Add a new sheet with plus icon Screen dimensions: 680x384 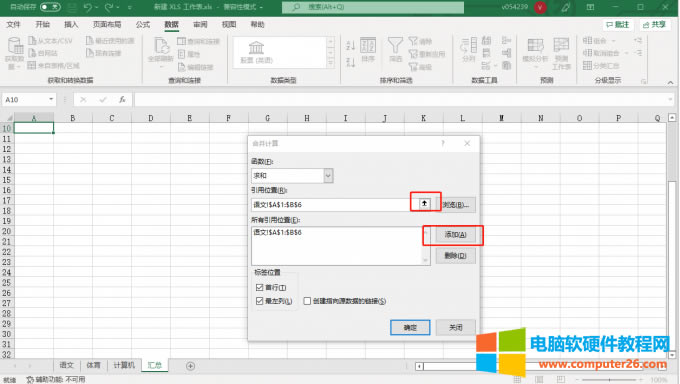[x=190, y=366]
